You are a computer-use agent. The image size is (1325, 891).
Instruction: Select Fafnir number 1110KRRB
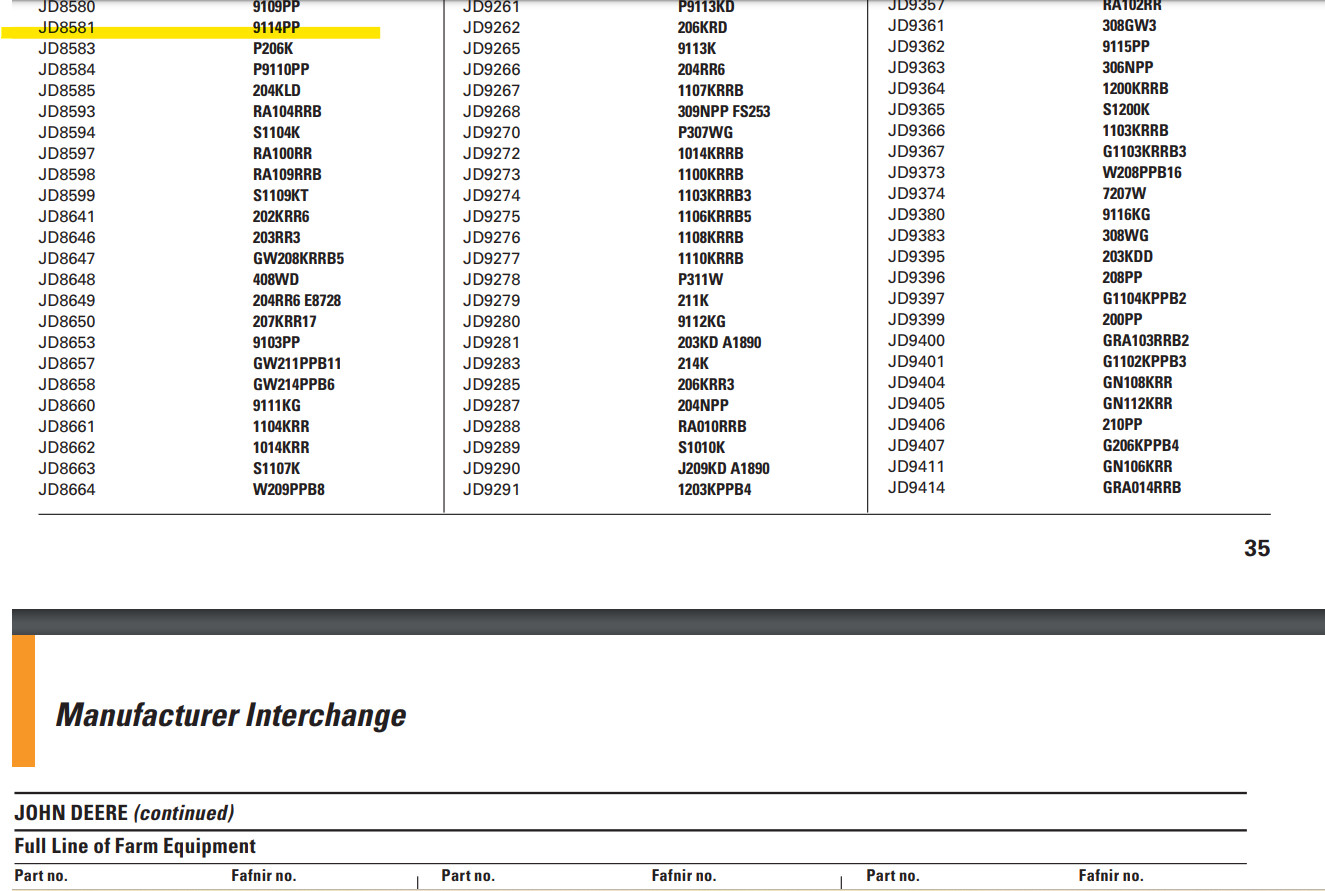pos(711,259)
